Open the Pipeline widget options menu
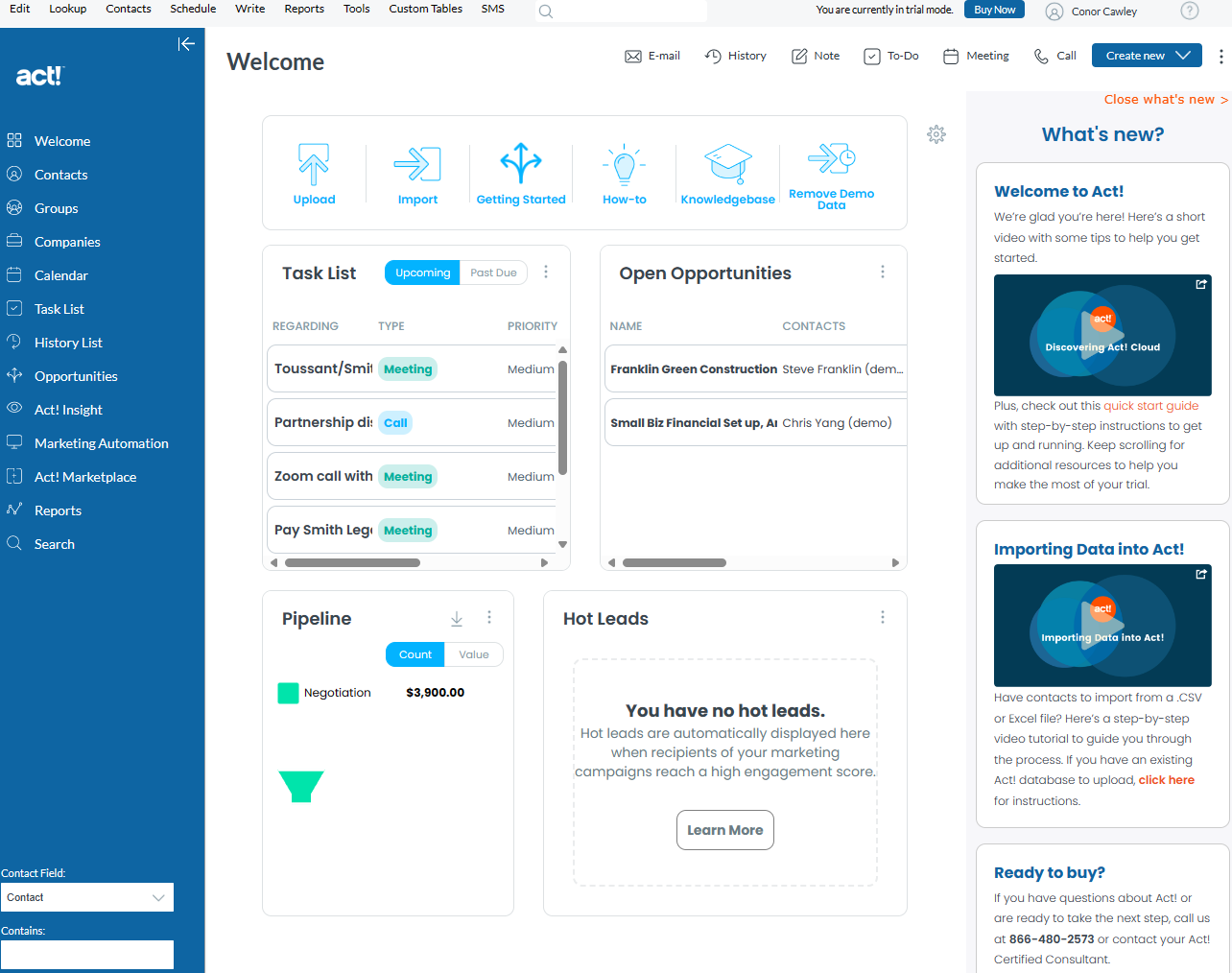Image resolution: width=1232 pixels, height=973 pixels. (489, 617)
